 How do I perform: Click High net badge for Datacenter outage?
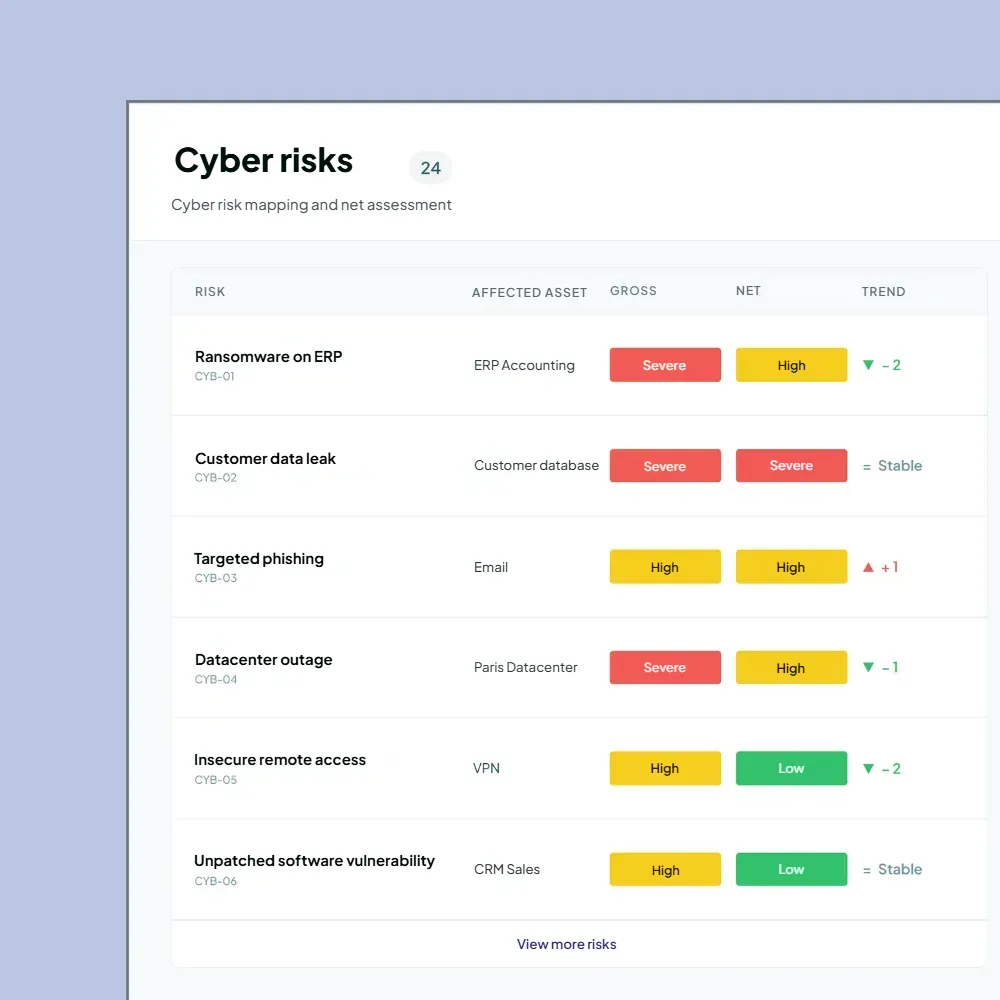pyautogui.click(x=791, y=667)
